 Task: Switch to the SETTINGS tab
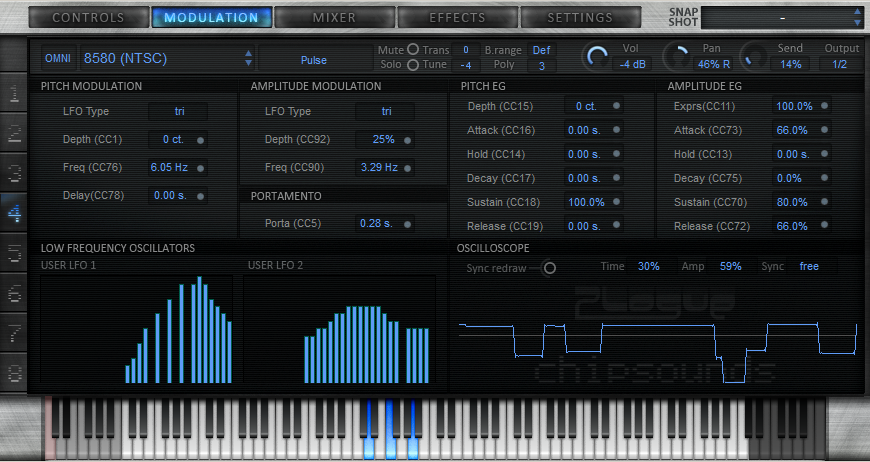point(580,17)
